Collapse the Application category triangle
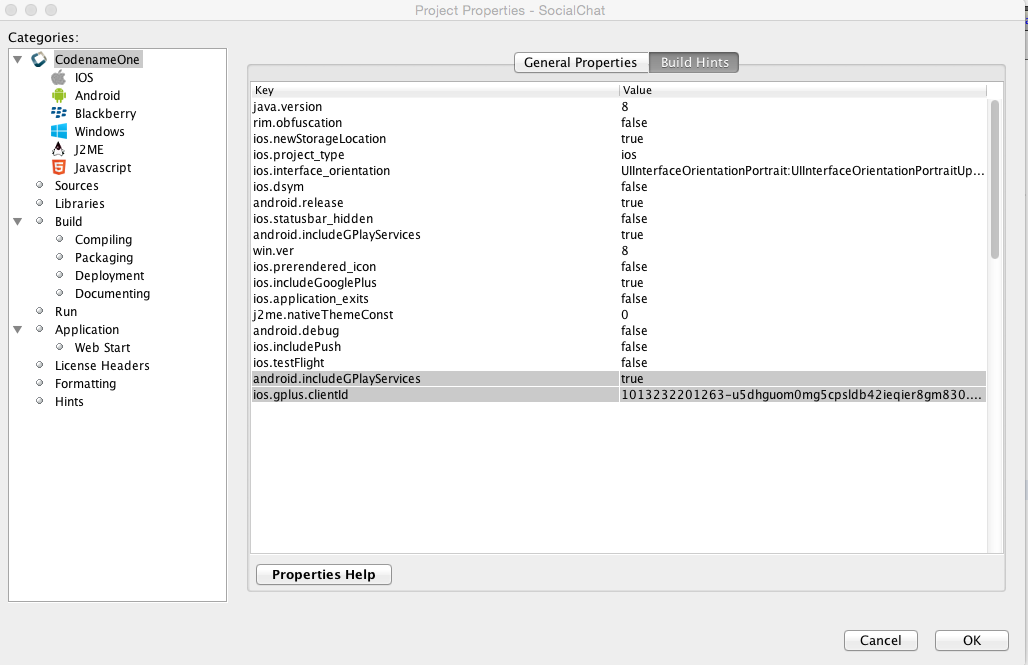Screen dimensions: 1028x665 (18, 330)
